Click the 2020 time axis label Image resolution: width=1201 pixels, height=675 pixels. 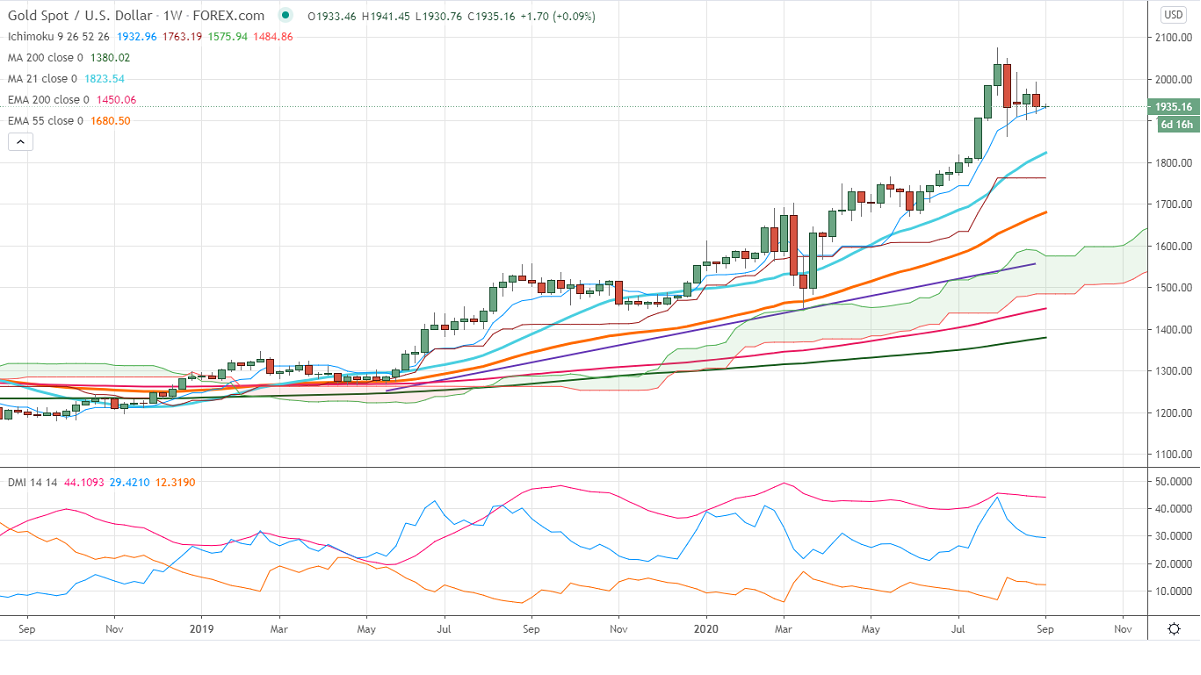coord(706,629)
